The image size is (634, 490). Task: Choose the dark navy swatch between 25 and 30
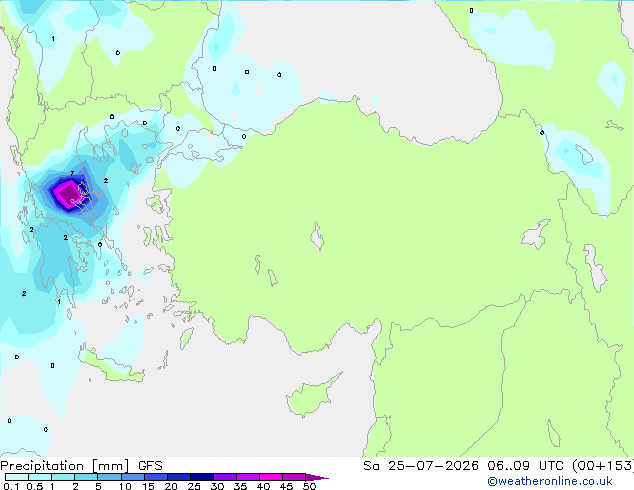(201, 477)
